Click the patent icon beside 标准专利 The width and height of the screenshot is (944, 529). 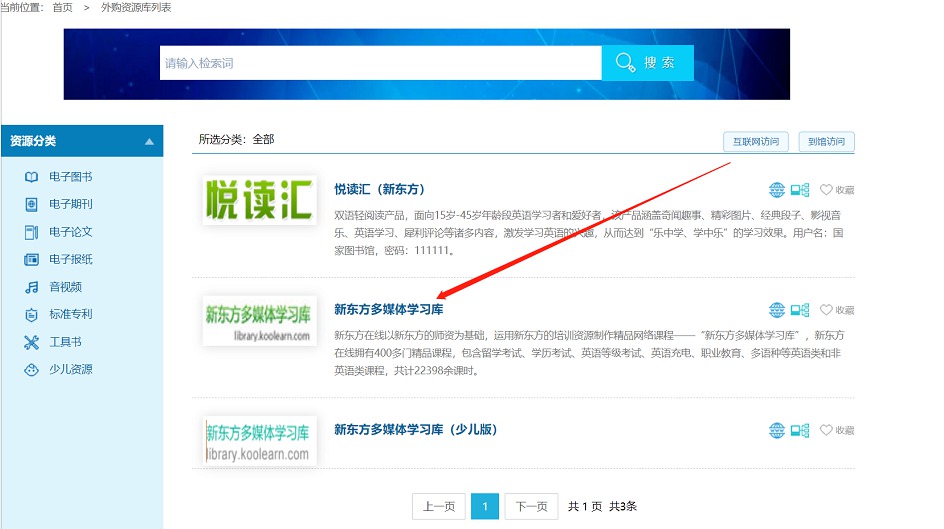click(x=31, y=315)
